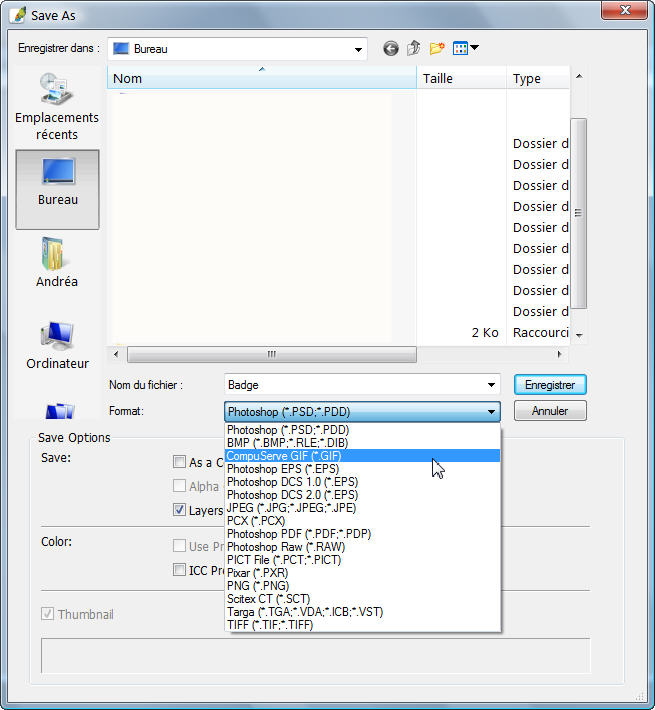Click the file list scroll up arrow
Image resolution: width=655 pixels, height=710 pixels.
(x=579, y=77)
